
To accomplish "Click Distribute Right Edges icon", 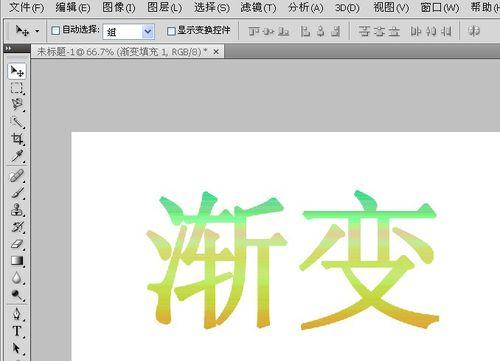I will click(446, 31).
